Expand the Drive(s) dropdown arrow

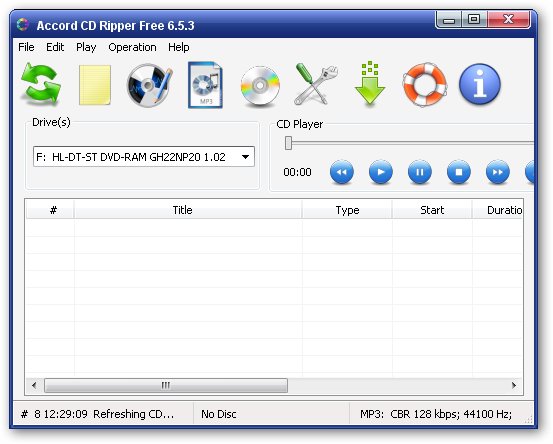pyautogui.click(x=245, y=157)
